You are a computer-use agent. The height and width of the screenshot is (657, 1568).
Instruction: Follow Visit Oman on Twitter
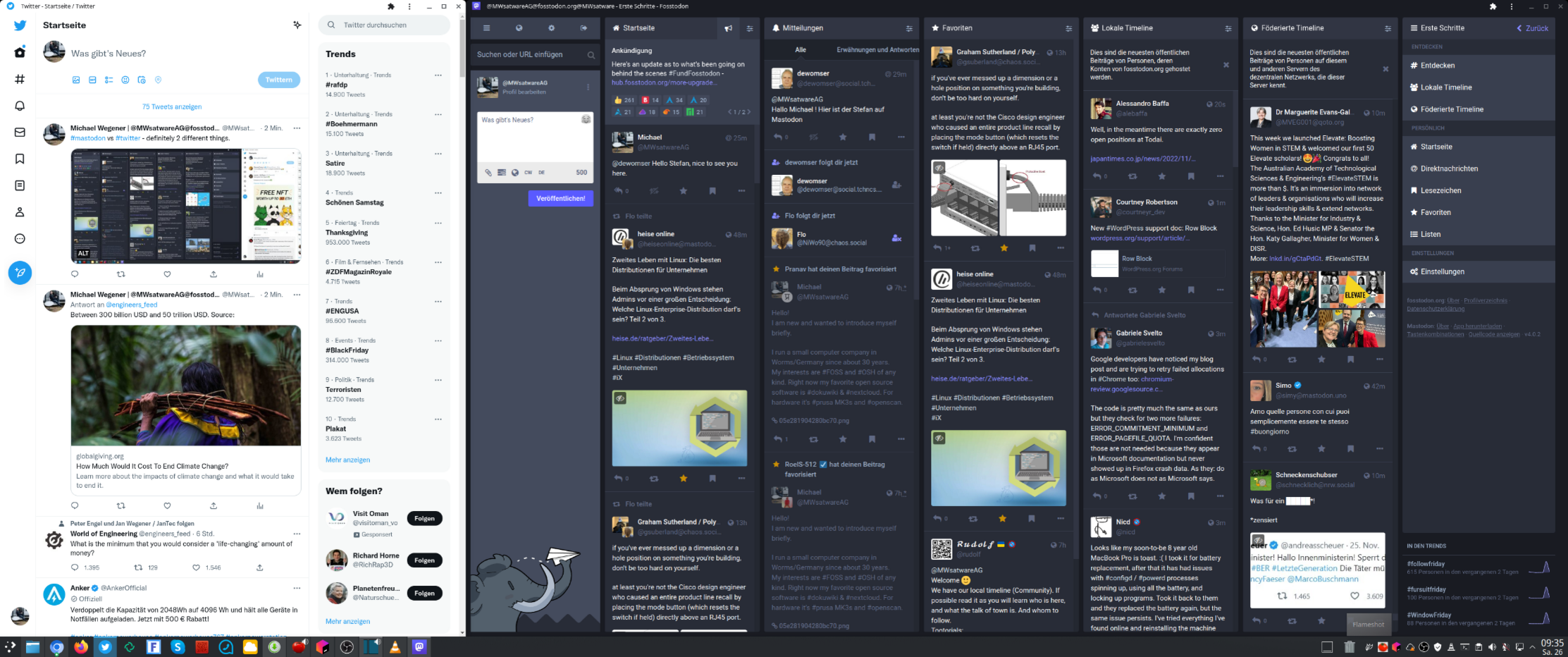point(424,518)
